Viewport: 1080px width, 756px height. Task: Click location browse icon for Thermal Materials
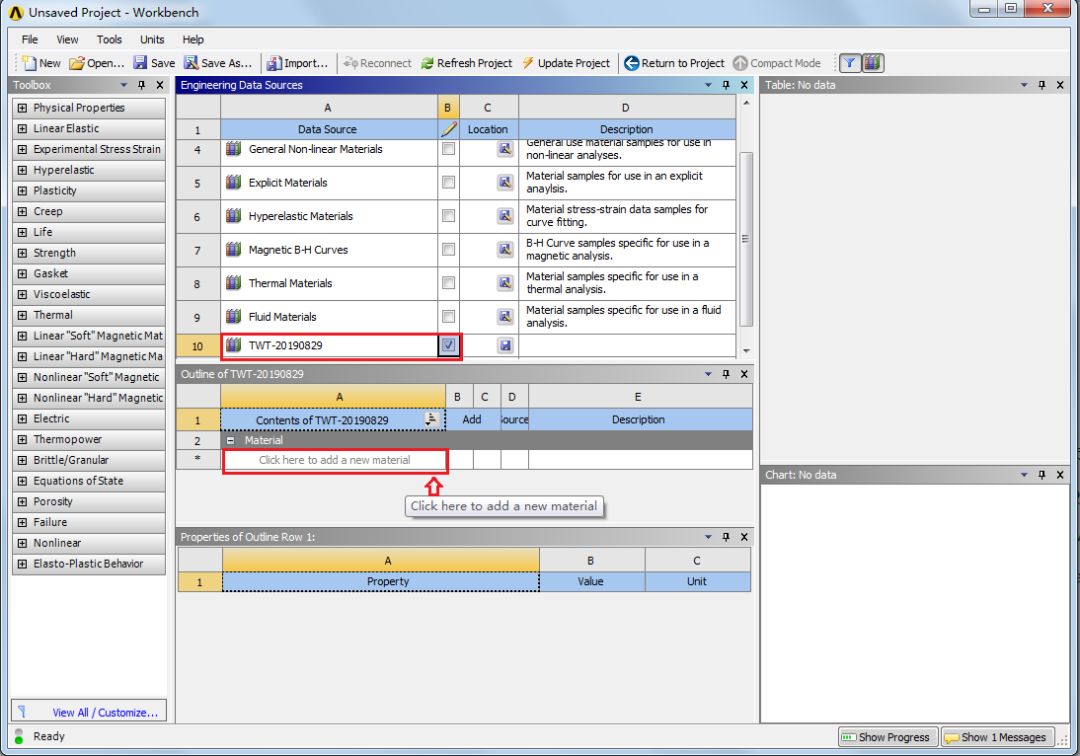505,282
